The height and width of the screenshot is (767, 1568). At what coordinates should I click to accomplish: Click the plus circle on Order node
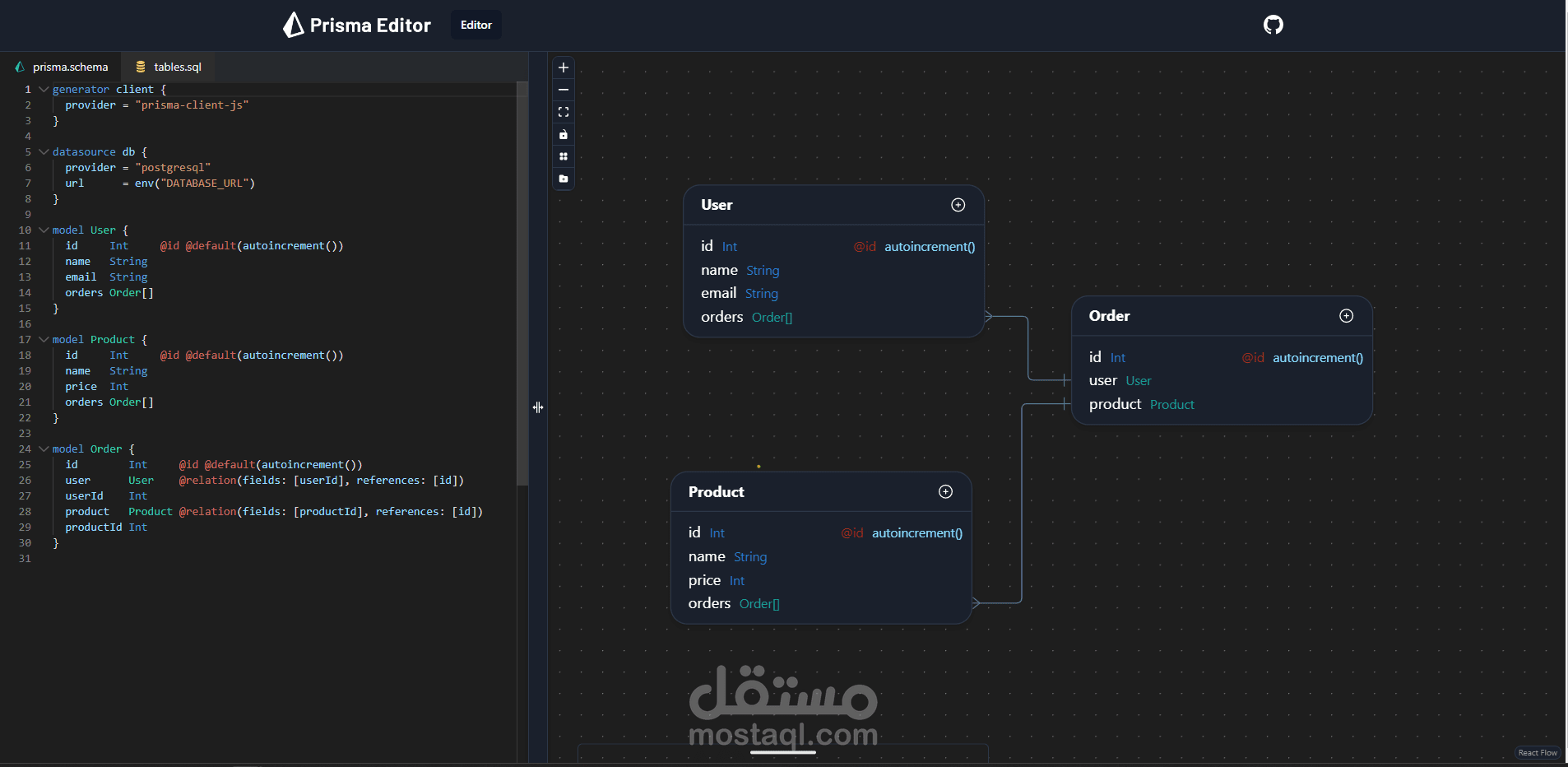pos(1347,316)
